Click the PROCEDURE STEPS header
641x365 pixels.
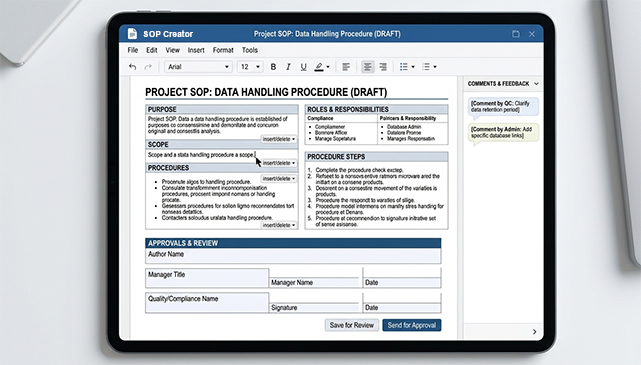pyautogui.click(x=376, y=157)
